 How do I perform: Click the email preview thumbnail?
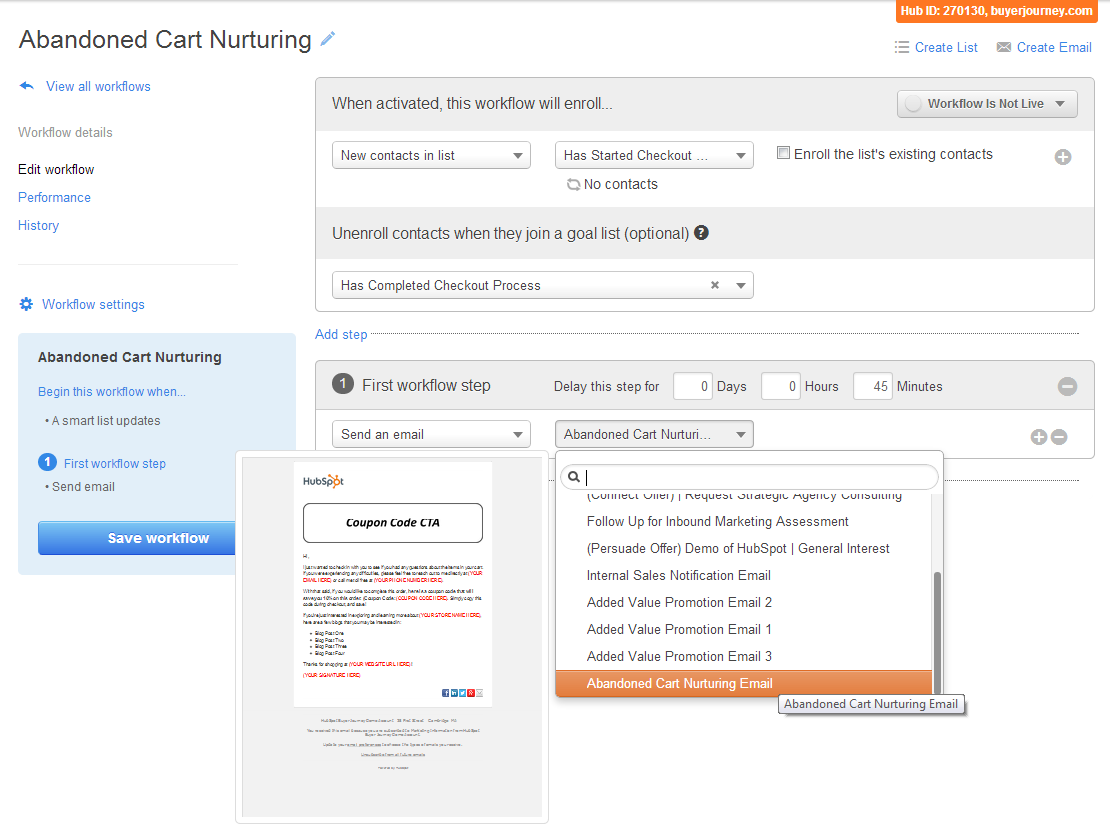coord(392,636)
